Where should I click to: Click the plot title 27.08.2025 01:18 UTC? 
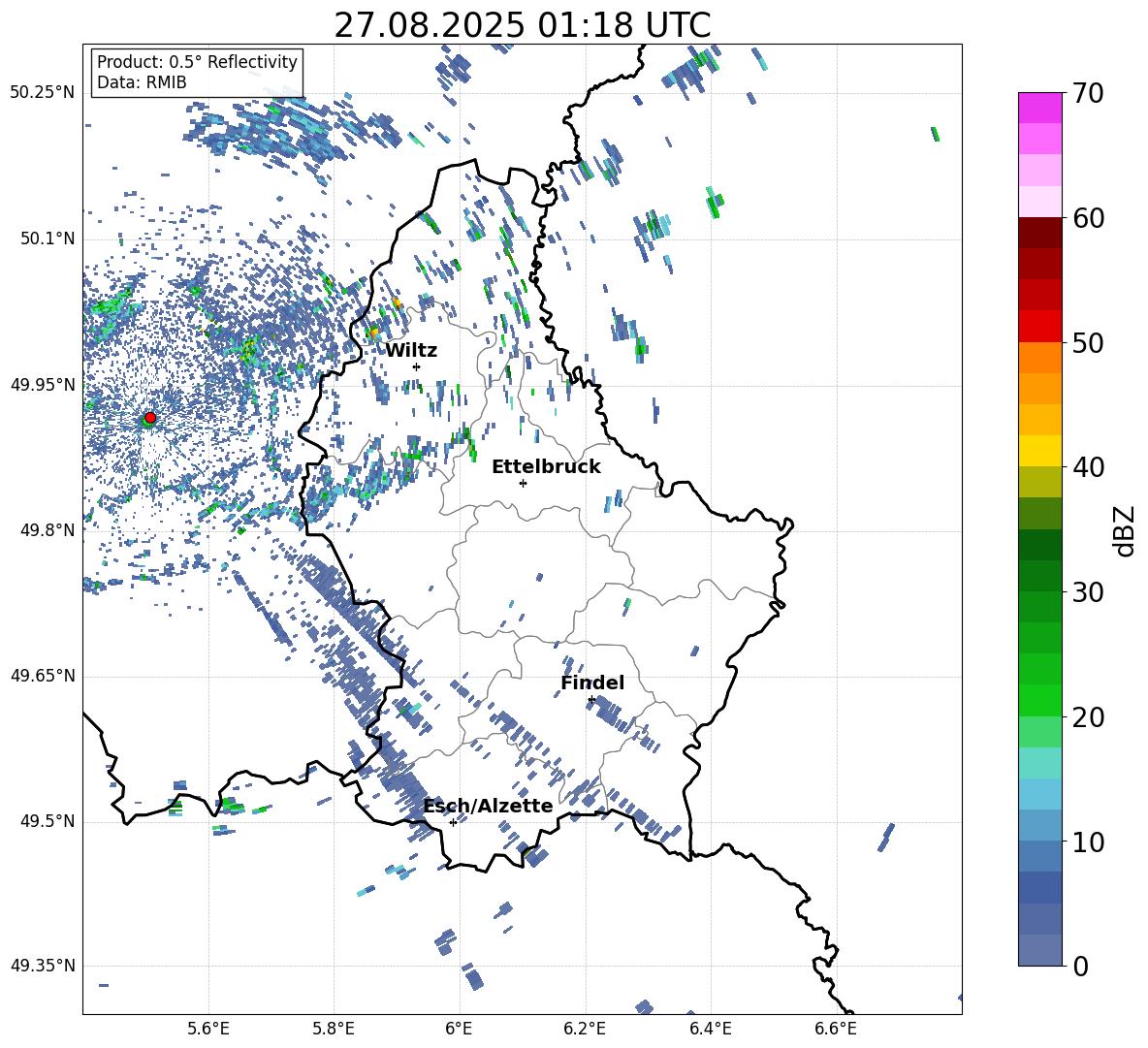point(522,25)
